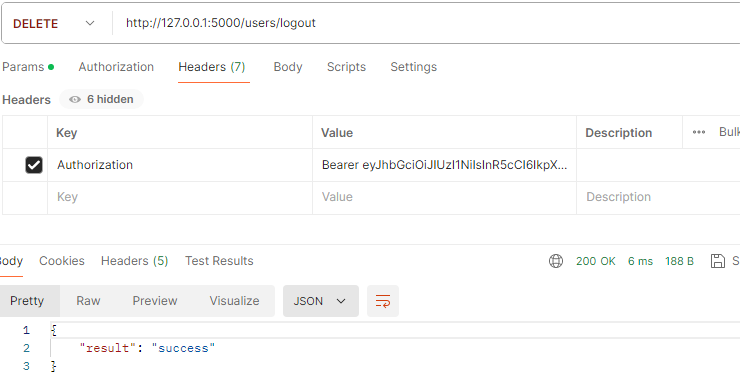
Task: Switch to Raw response view
Action: pos(88,301)
